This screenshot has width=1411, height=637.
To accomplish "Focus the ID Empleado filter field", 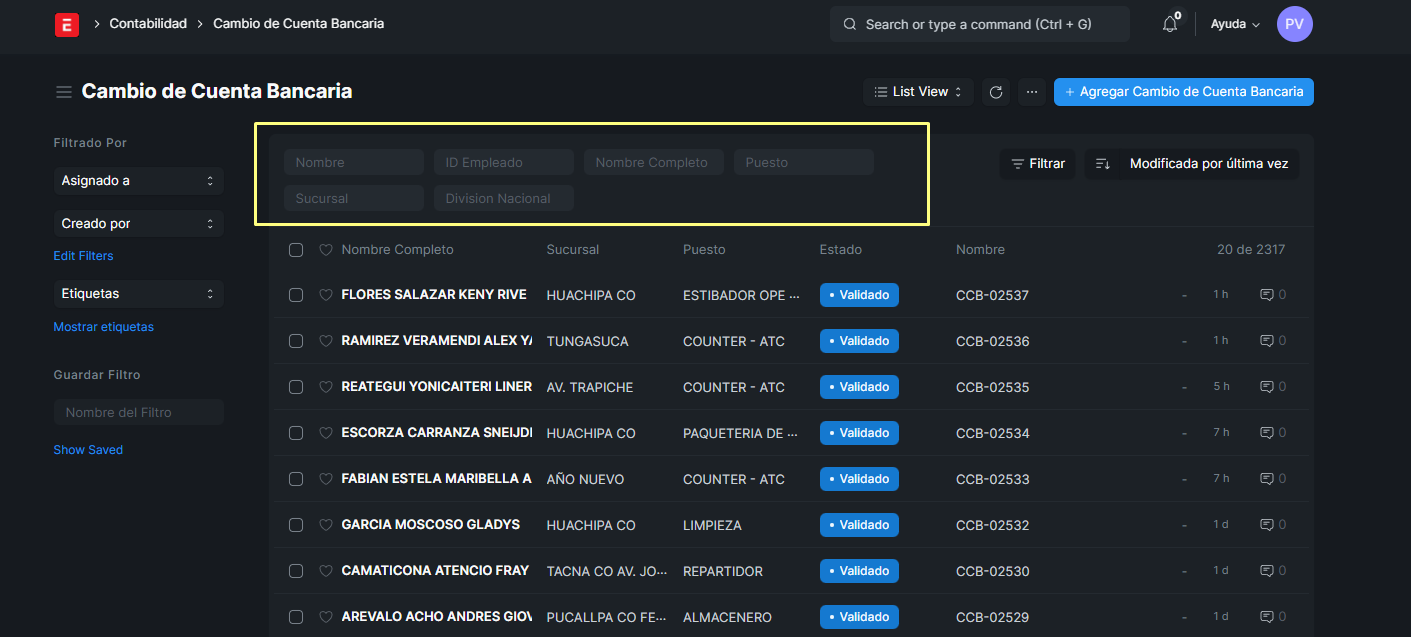I will point(503,163).
